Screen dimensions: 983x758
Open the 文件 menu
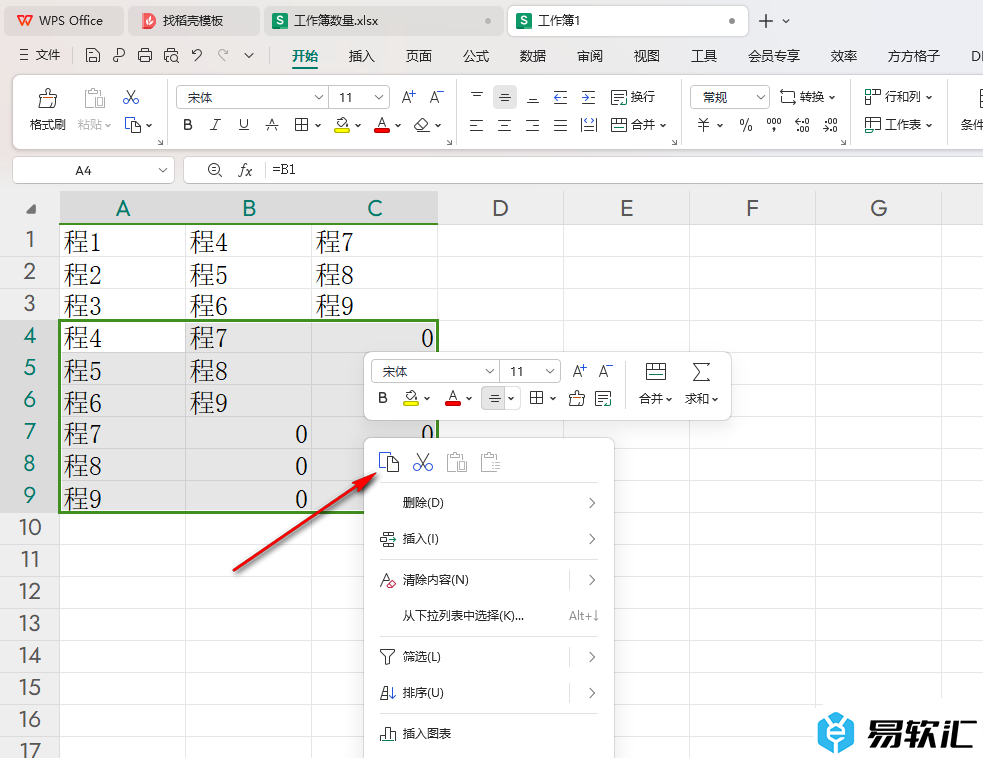40,55
